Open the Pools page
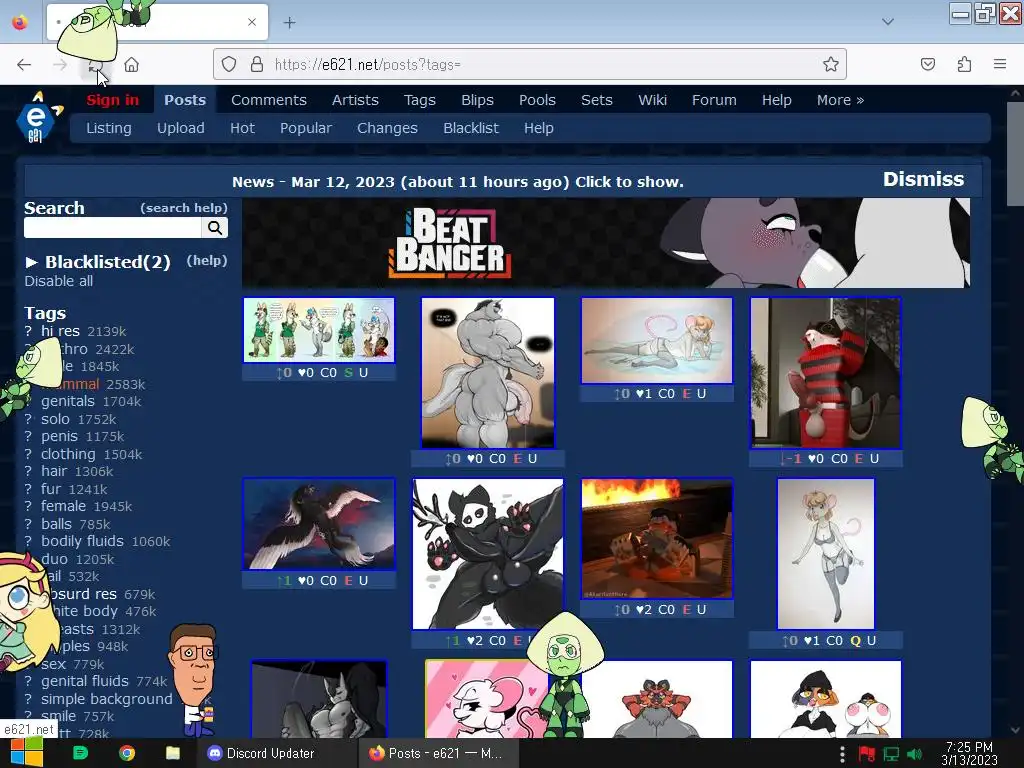1024x768 pixels. tap(537, 100)
